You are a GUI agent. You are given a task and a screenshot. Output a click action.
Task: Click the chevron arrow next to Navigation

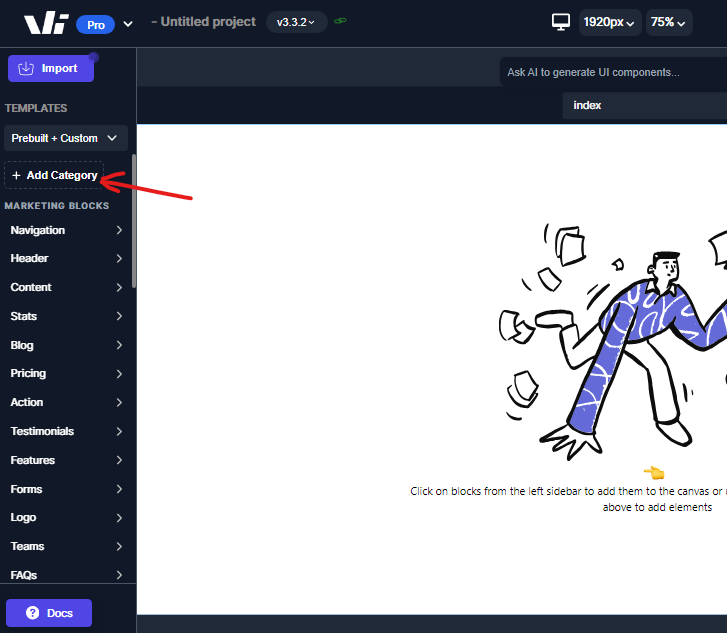point(119,230)
